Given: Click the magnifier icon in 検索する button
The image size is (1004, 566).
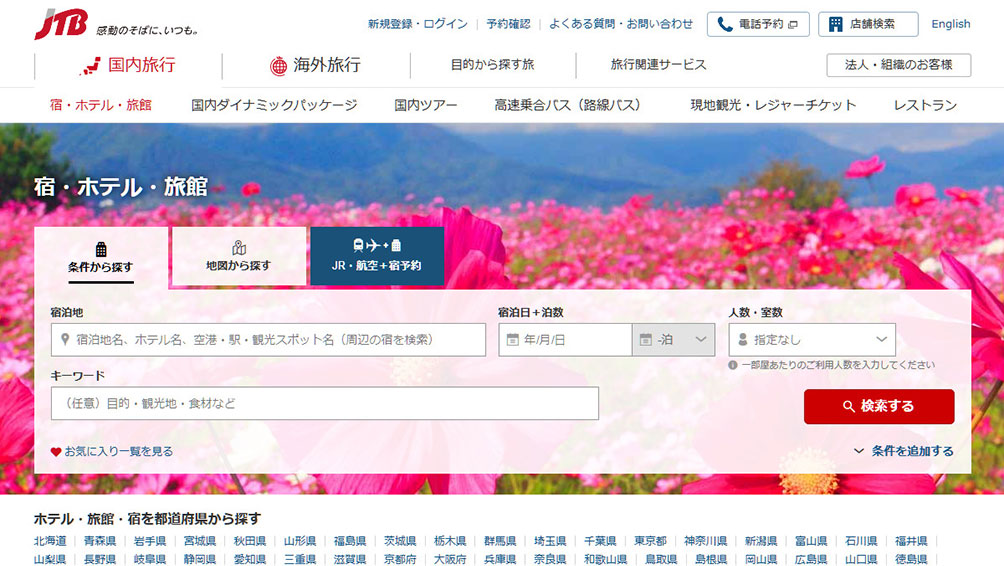Looking at the screenshot, I should click(x=848, y=406).
